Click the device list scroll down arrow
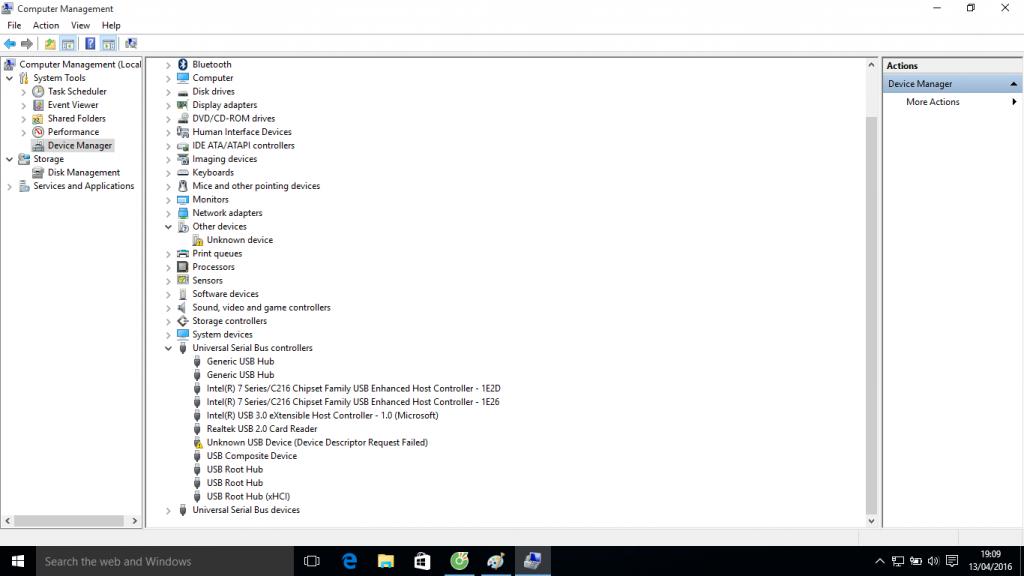Screen dimensions: 1024x576 tap(871, 520)
